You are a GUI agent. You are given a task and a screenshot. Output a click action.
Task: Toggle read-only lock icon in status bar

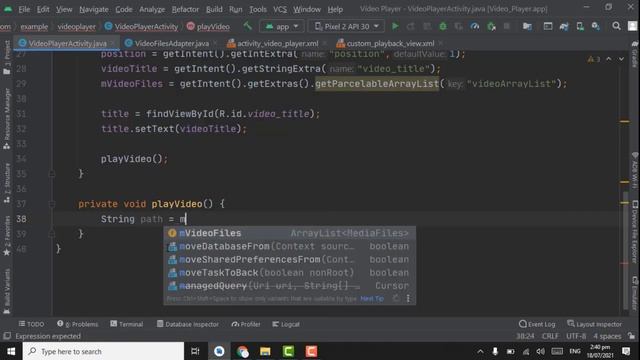pyautogui.click(x=632, y=336)
